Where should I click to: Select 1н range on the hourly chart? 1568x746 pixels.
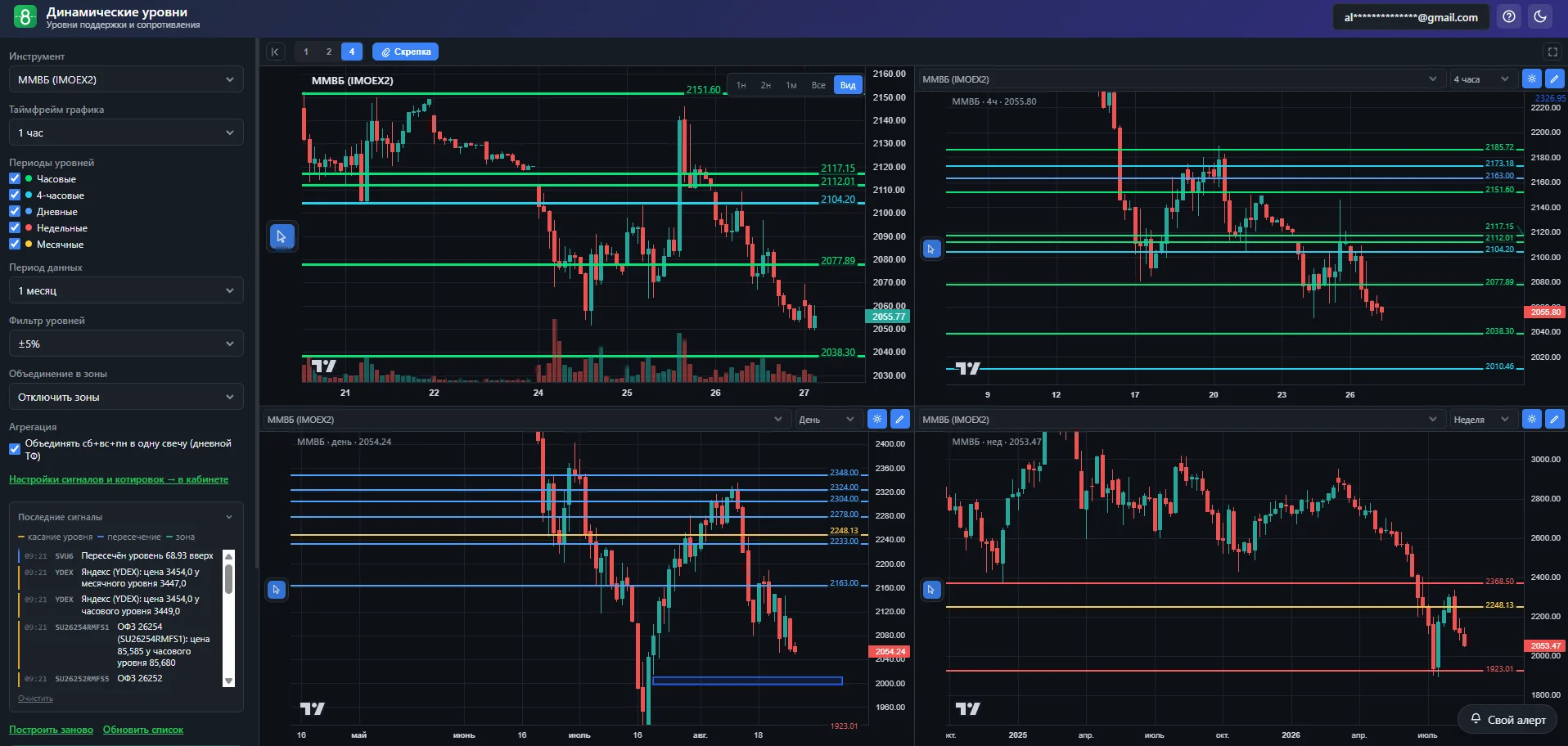coord(741,85)
